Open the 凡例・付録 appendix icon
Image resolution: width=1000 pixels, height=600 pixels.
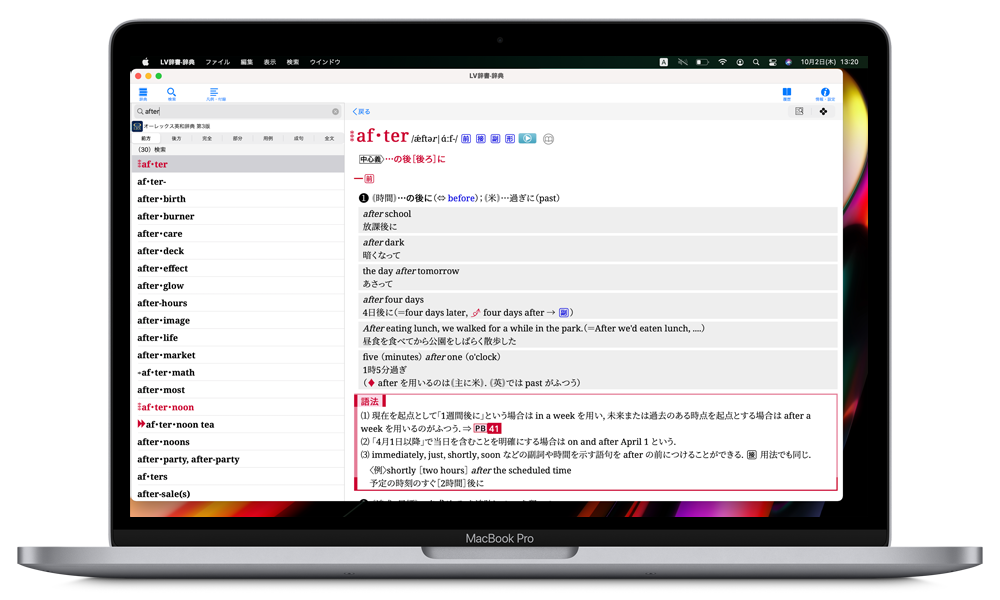tap(214, 93)
